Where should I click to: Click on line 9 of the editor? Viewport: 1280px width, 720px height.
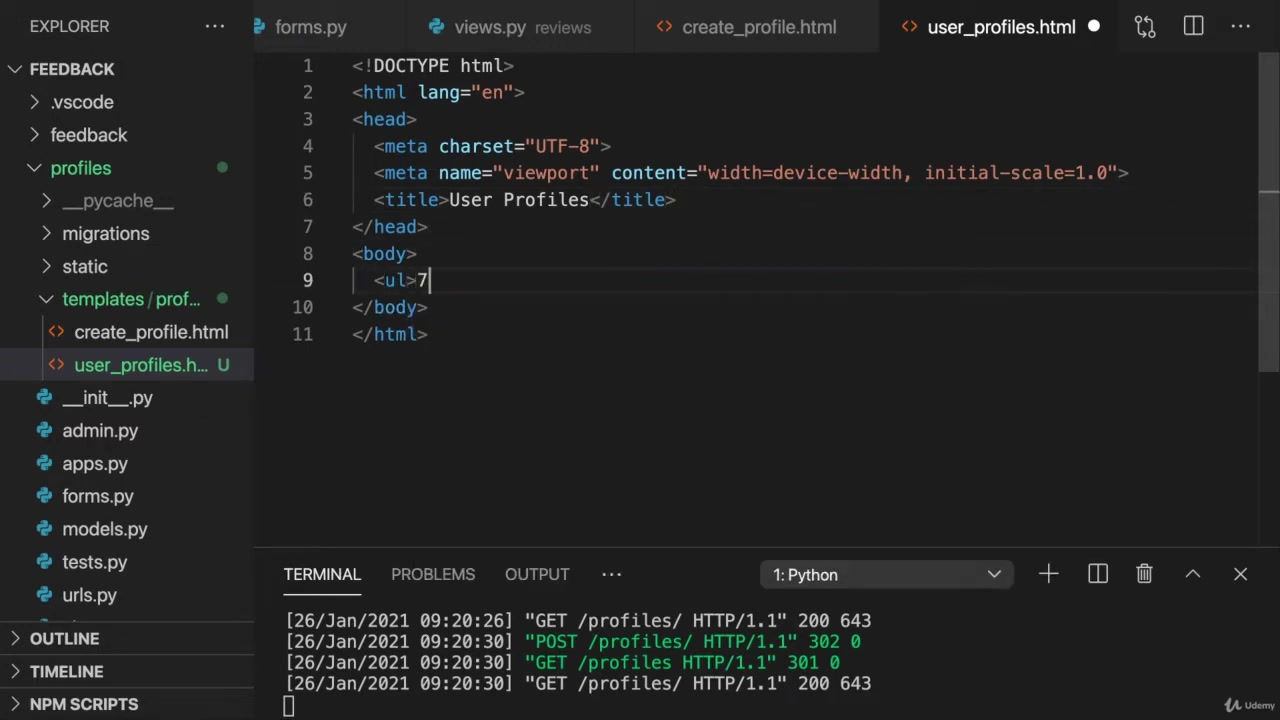700,280
